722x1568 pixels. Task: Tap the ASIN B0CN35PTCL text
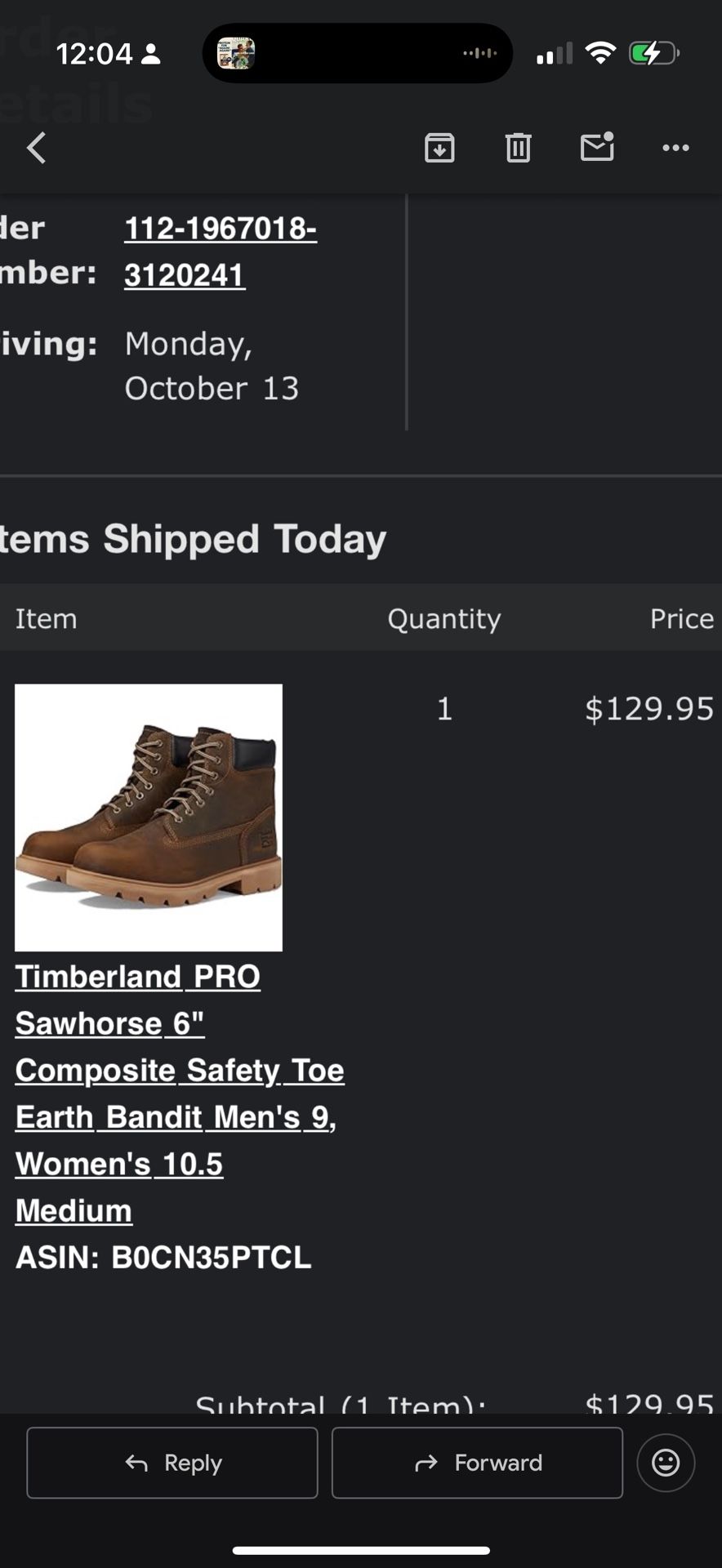pyautogui.click(x=163, y=1258)
